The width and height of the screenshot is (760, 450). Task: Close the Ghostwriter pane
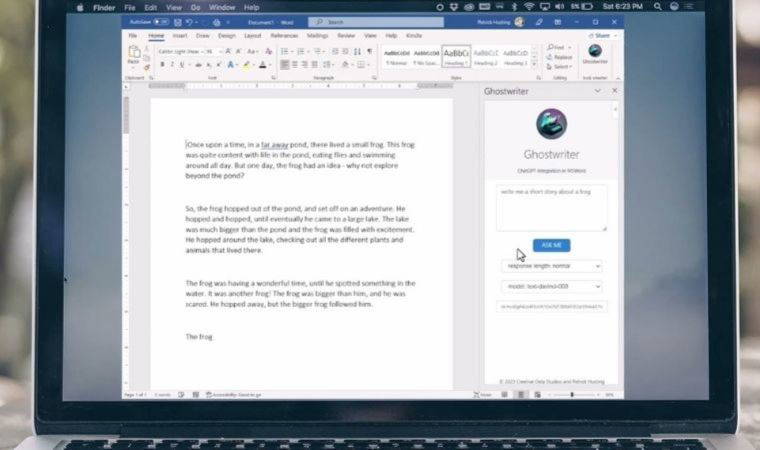coord(615,91)
